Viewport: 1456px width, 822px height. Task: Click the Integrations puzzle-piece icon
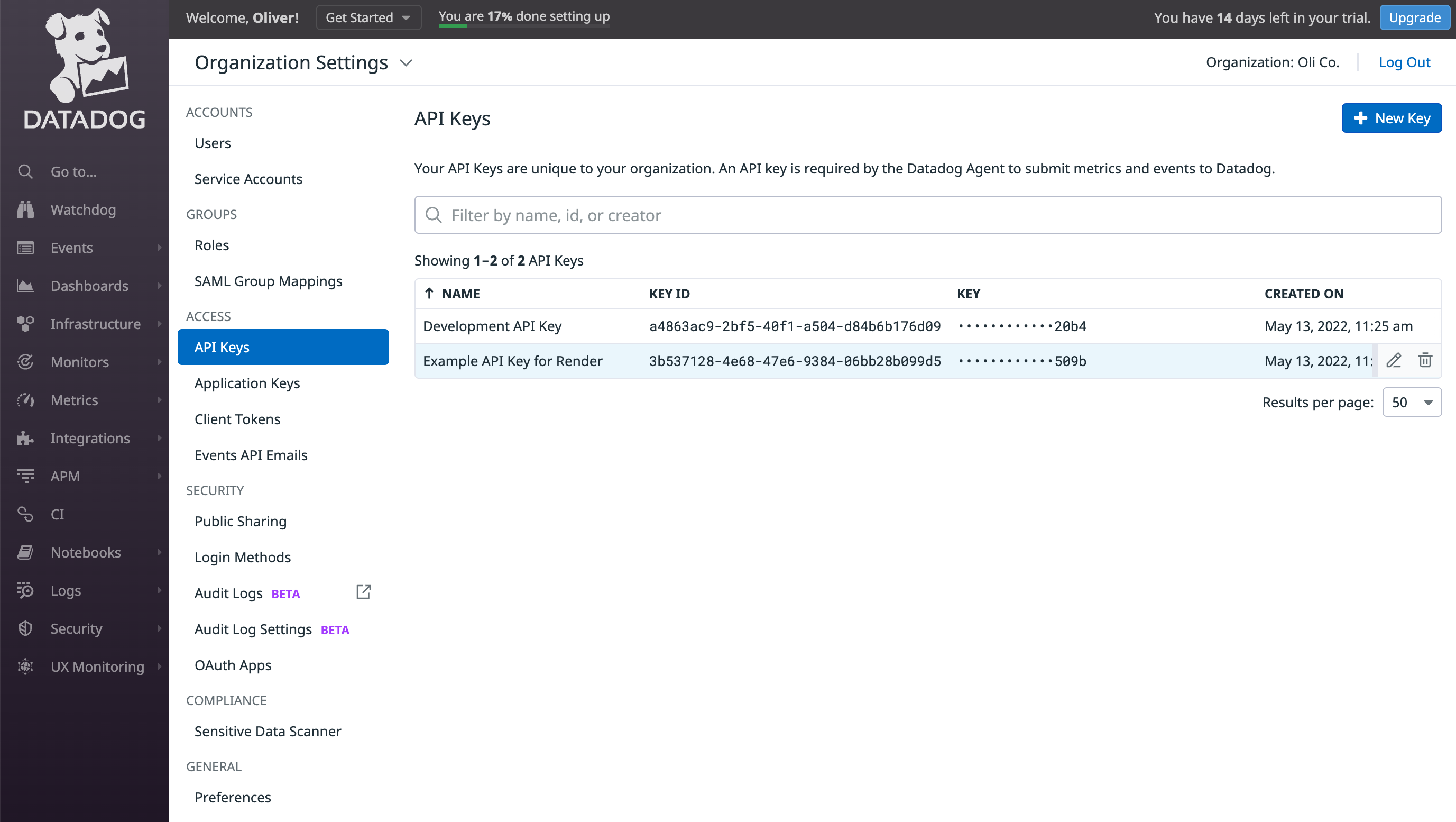(x=25, y=438)
